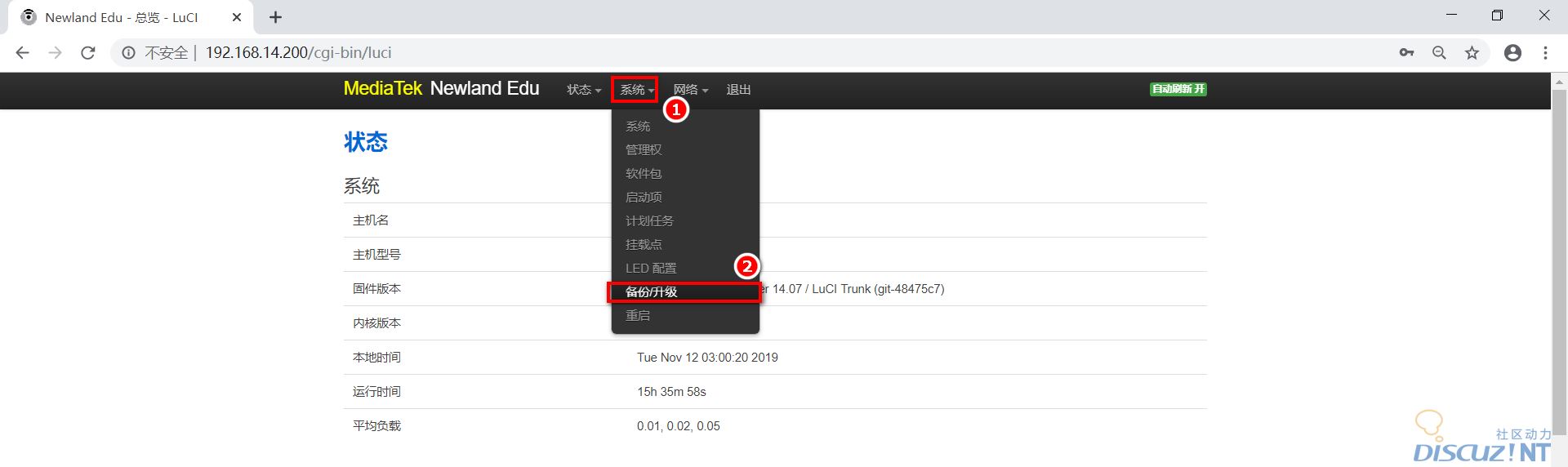Close the Newland Edu browser tab

pyautogui.click(x=237, y=17)
